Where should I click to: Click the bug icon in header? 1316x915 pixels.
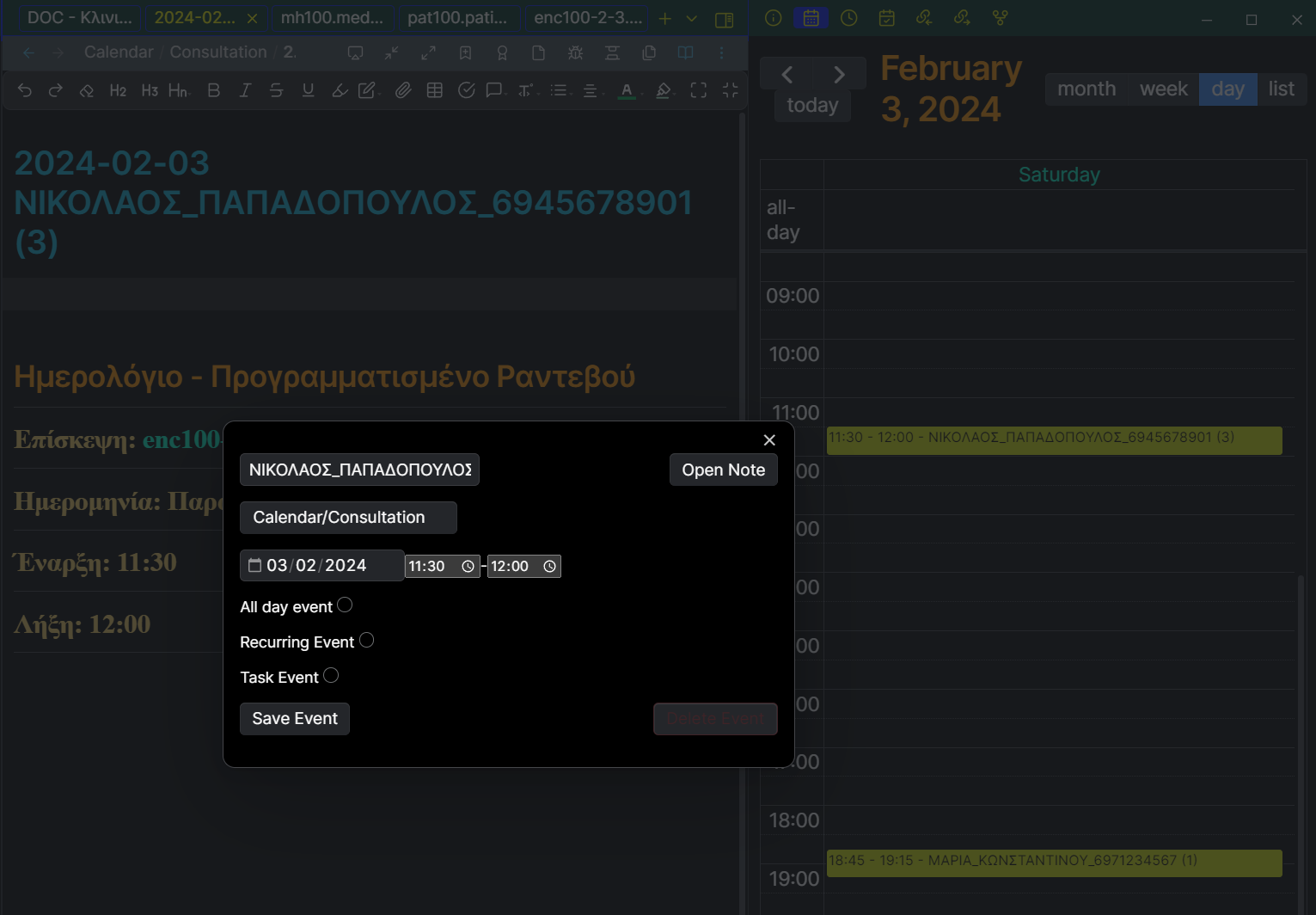pyautogui.click(x=575, y=53)
